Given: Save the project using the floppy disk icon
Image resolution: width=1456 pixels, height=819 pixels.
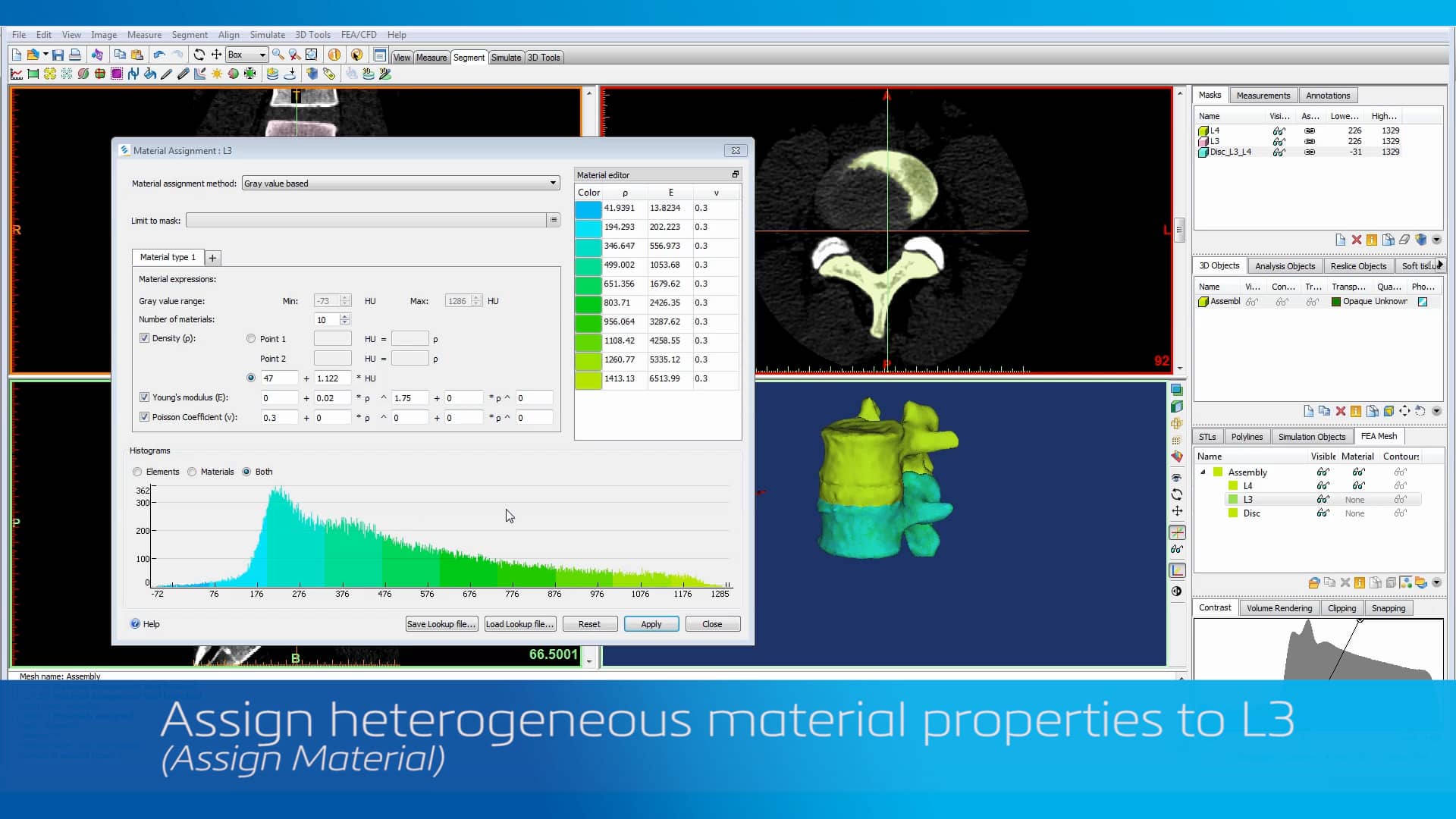Looking at the screenshot, I should tap(58, 55).
